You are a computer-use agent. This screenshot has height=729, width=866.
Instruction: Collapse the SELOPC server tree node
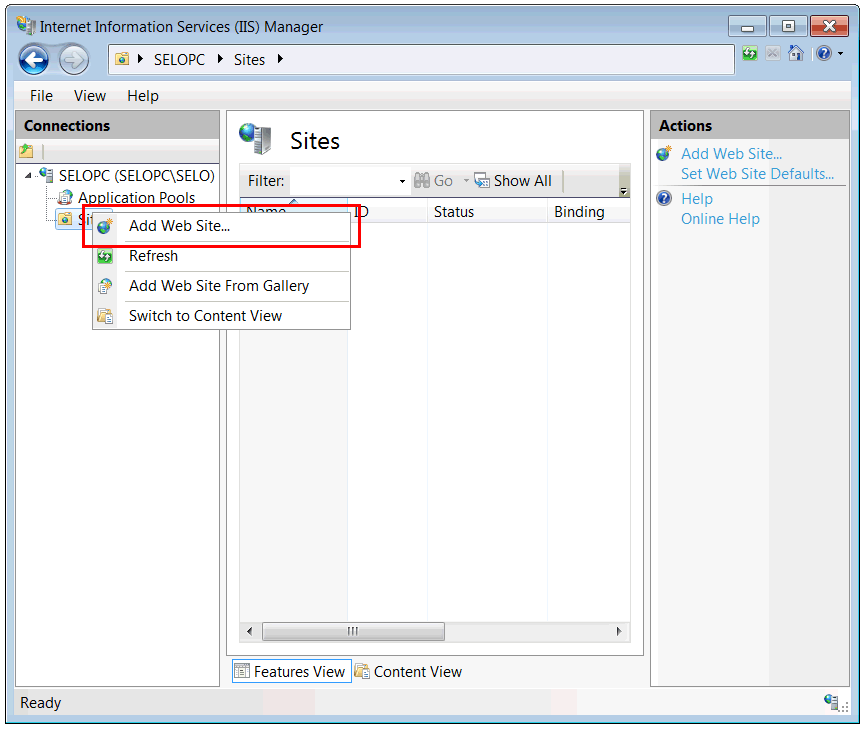pyautogui.click(x=28, y=176)
